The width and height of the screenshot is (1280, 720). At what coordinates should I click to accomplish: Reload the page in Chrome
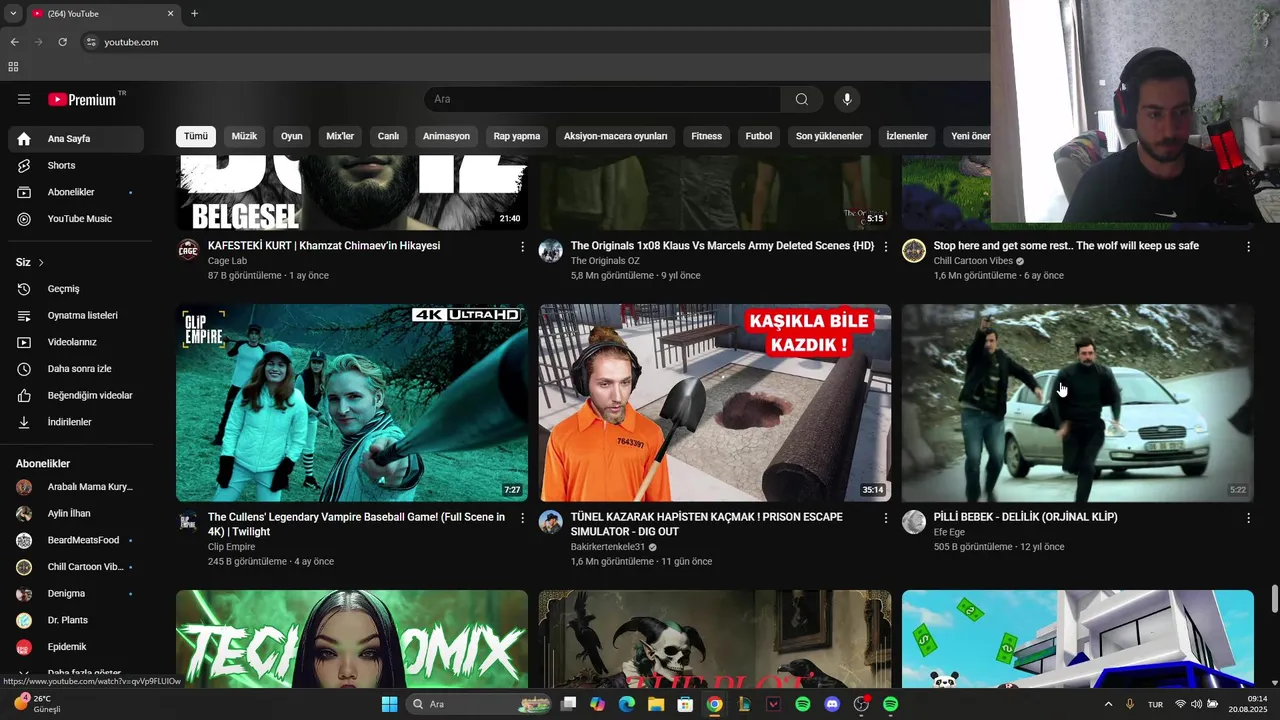(x=62, y=42)
